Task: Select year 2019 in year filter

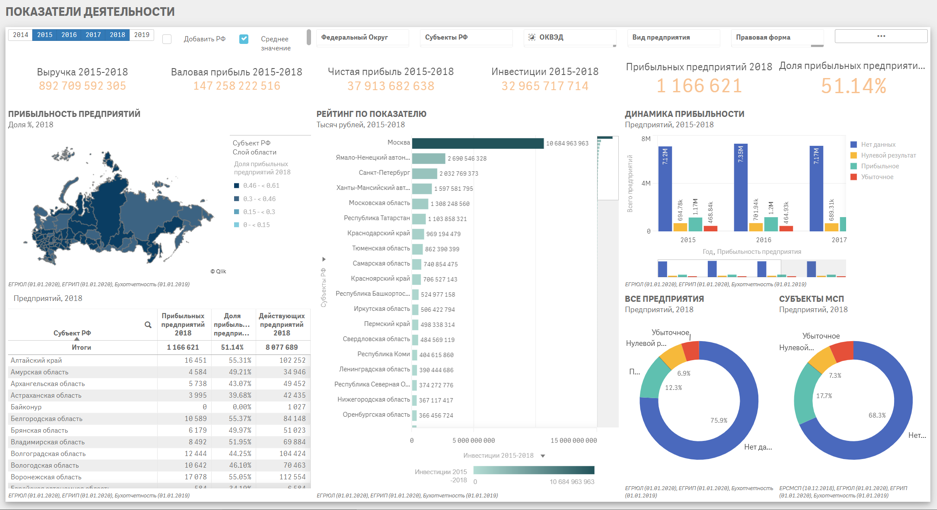Action: click(142, 35)
